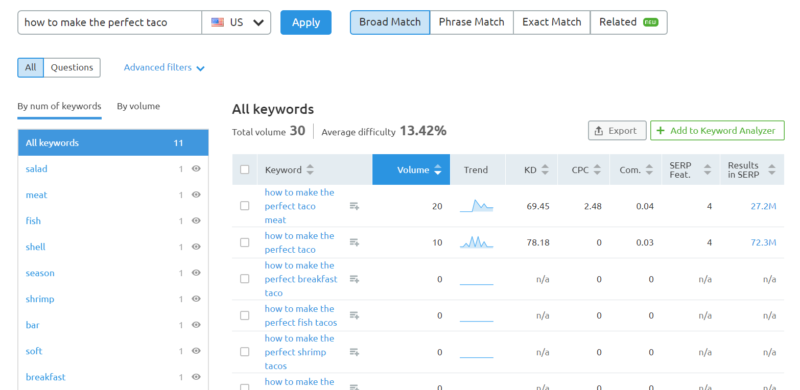Click the Export button icon
This screenshot has height=390, width=800.
599,131
